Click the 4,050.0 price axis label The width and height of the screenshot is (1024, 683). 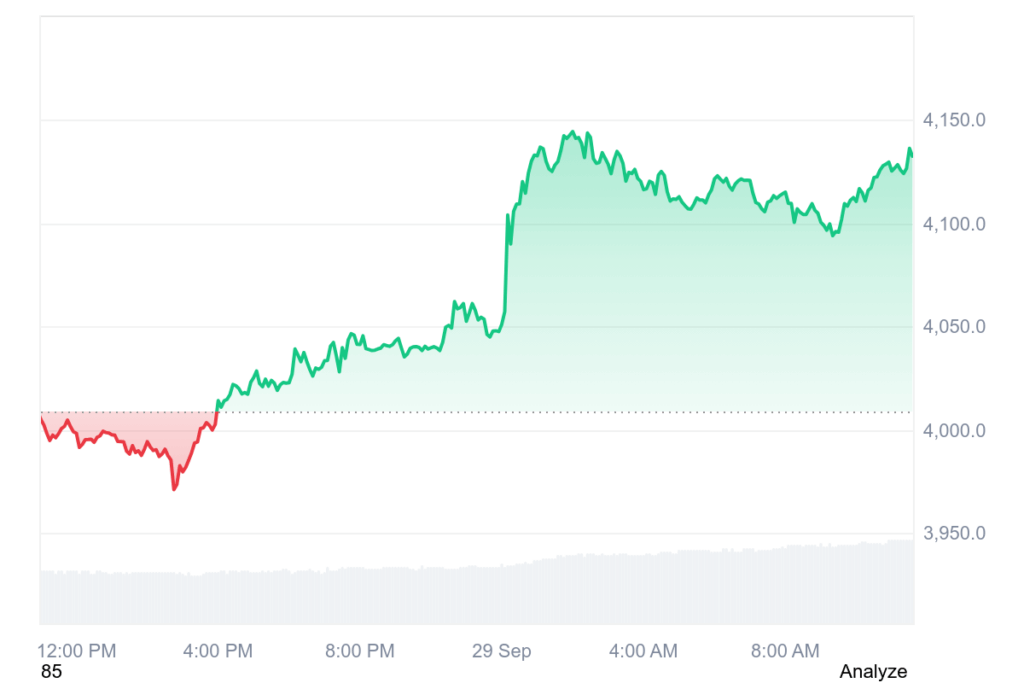[954, 327]
